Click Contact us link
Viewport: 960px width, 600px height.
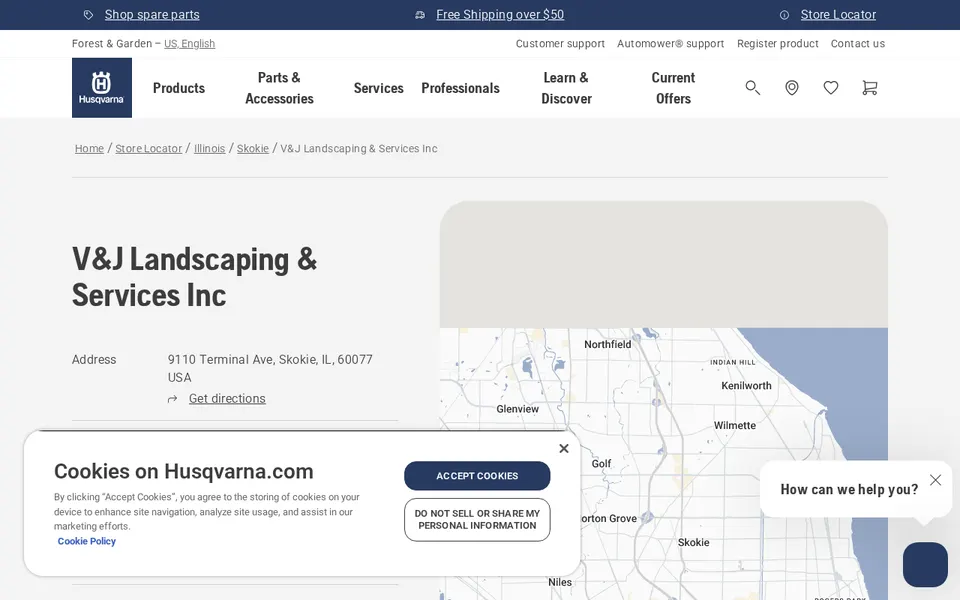[858, 43]
